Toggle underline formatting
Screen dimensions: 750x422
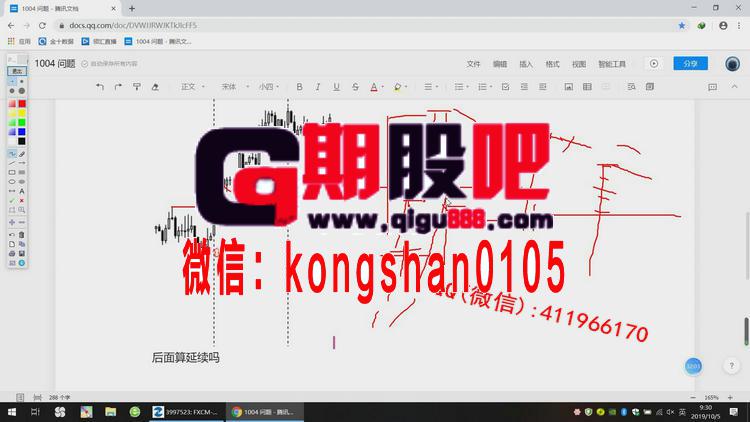(x=336, y=87)
